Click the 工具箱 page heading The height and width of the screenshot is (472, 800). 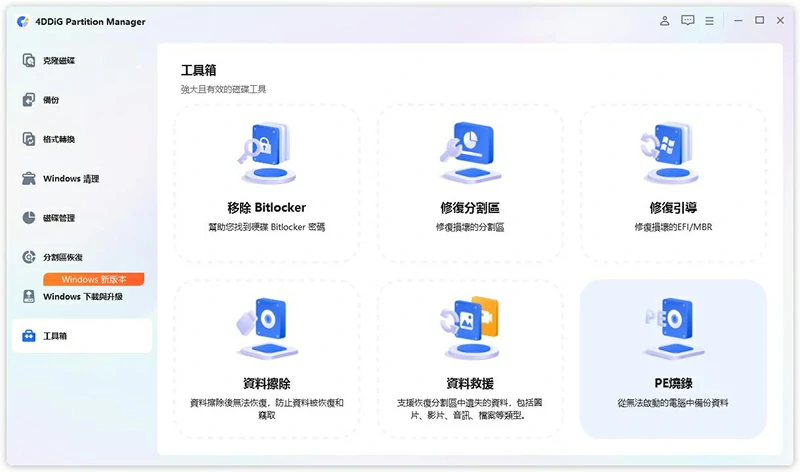click(198, 70)
